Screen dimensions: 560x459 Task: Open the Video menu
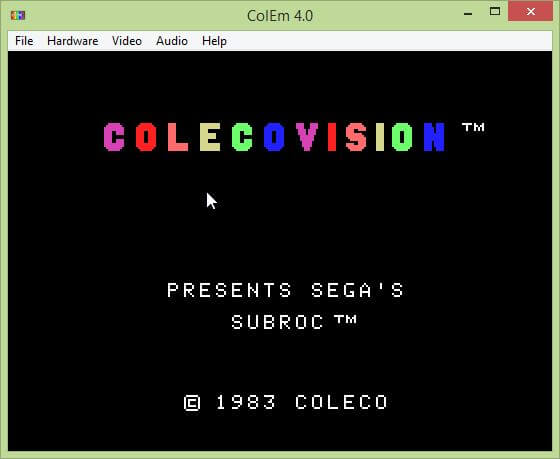127,41
